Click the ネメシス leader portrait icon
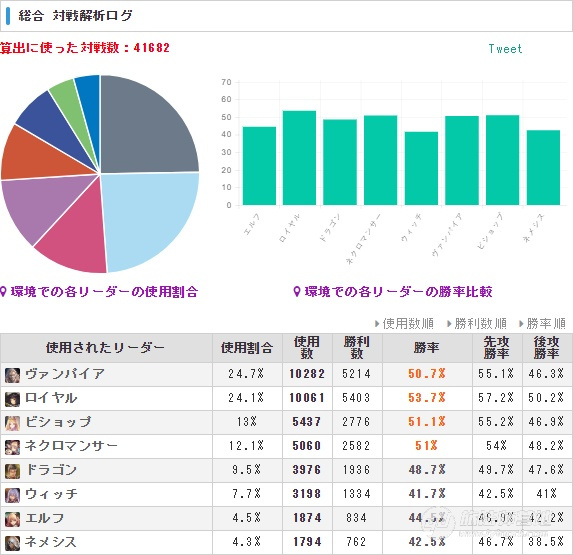The image size is (573, 555). tap(12, 543)
